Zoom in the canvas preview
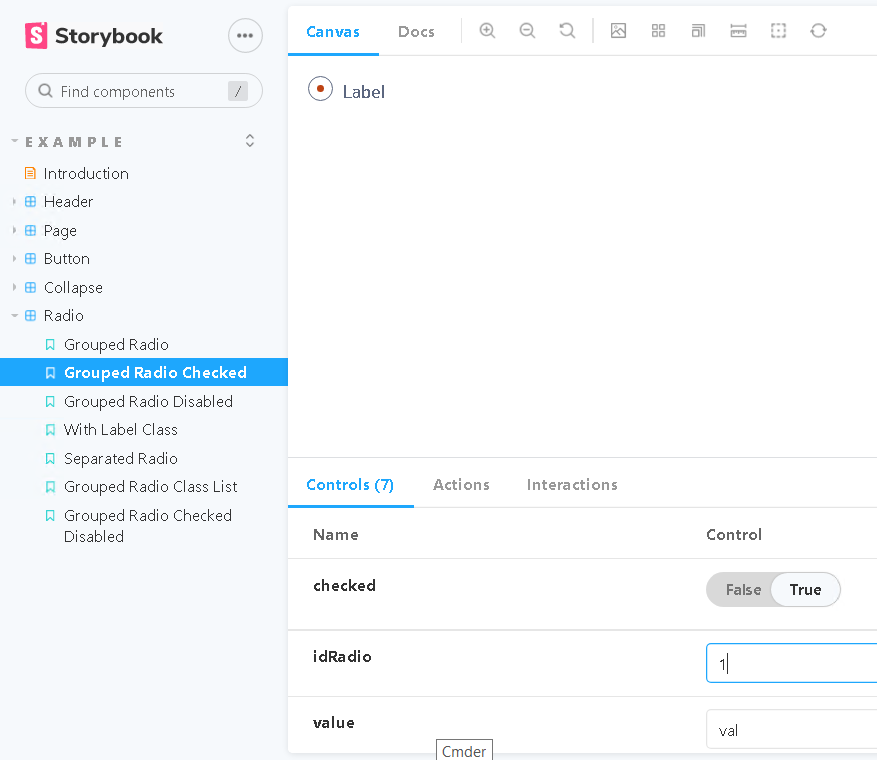The image size is (877, 760). pos(487,31)
